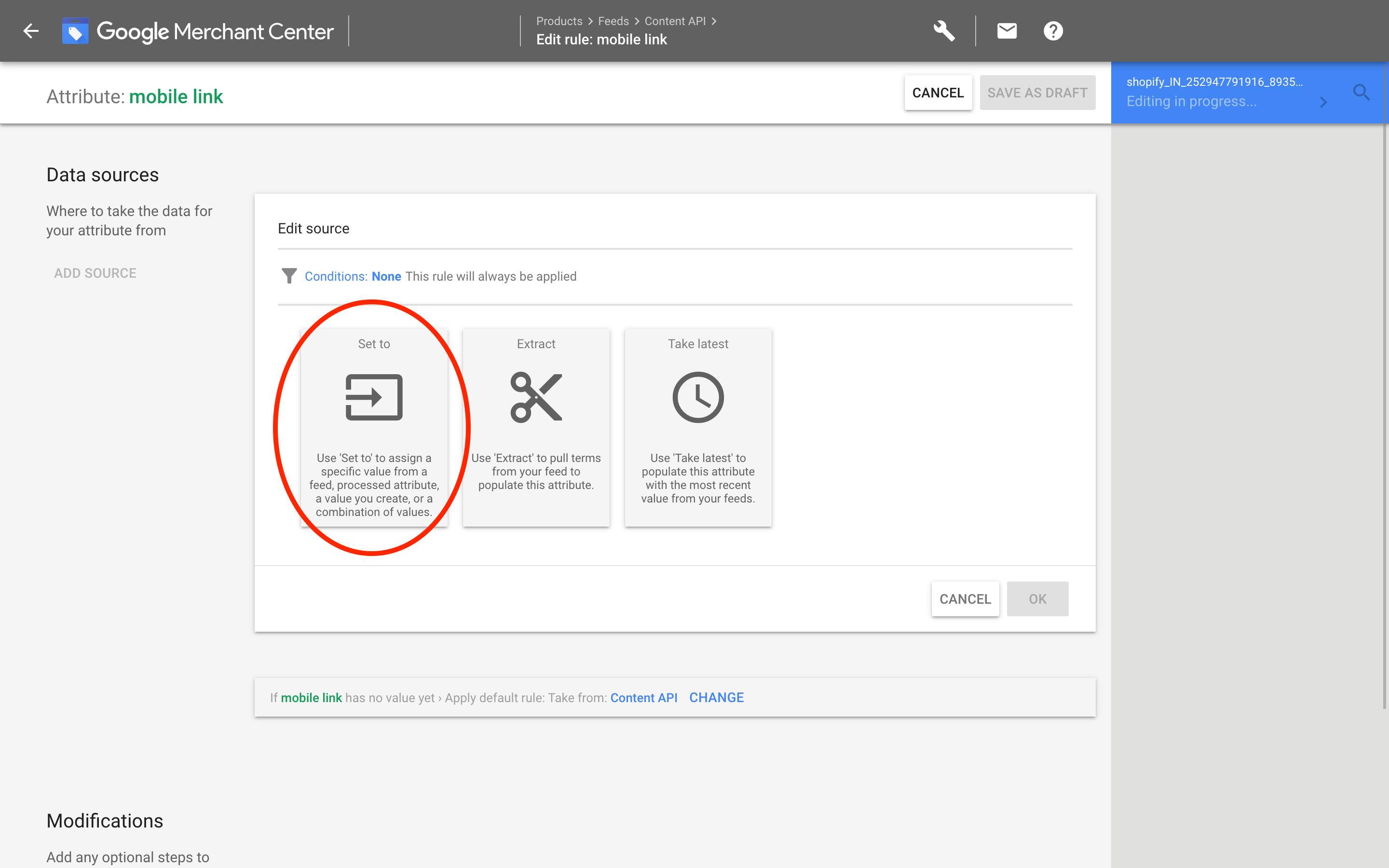1389x868 pixels.
Task: Click the Google Merchant Center tag logo
Action: click(75, 31)
